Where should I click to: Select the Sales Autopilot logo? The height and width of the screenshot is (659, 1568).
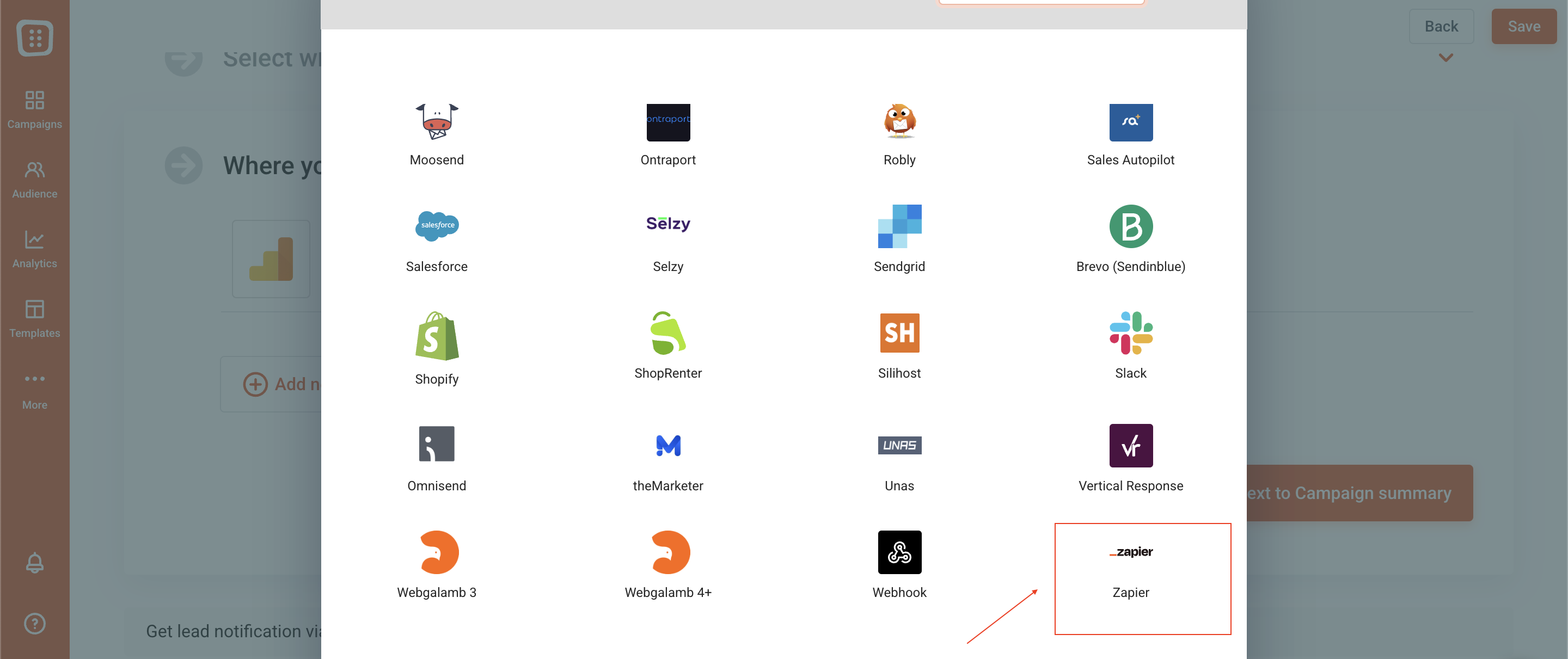coord(1130,122)
